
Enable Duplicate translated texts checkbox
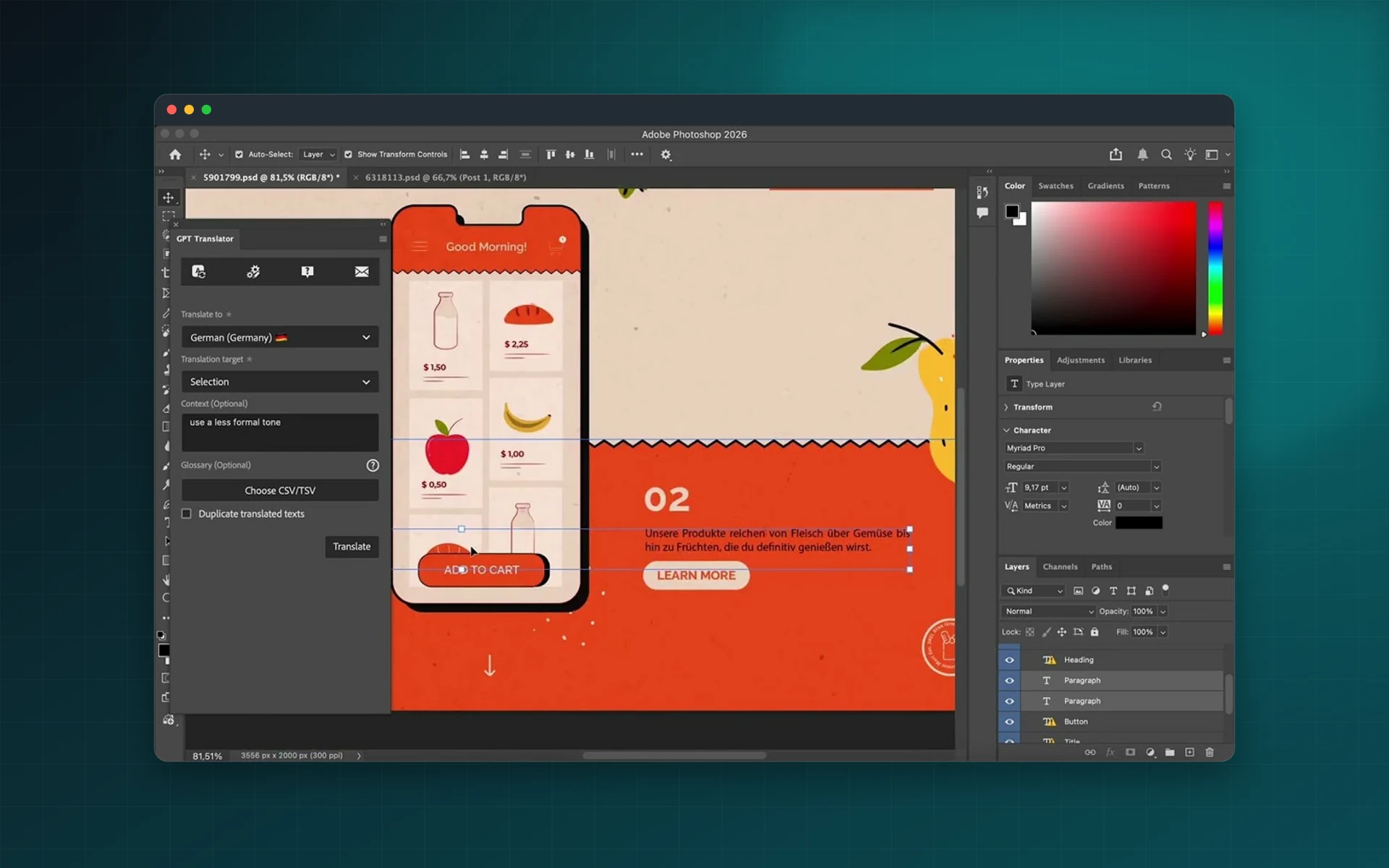tap(187, 514)
